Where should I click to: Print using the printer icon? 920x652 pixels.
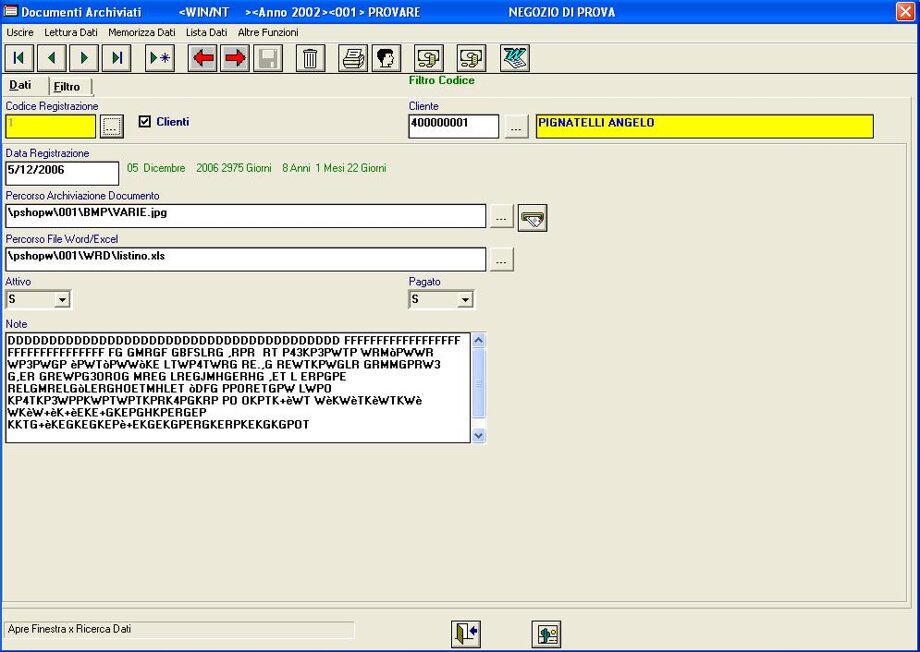353,58
